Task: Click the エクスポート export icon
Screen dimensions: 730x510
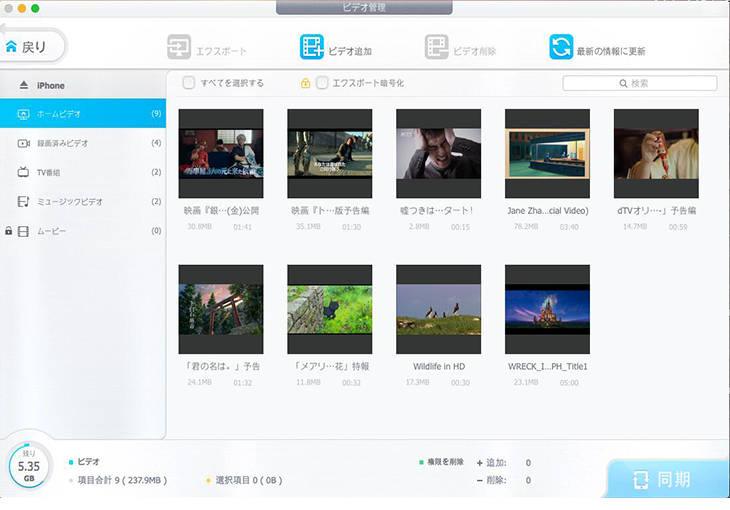Action: tap(179, 48)
